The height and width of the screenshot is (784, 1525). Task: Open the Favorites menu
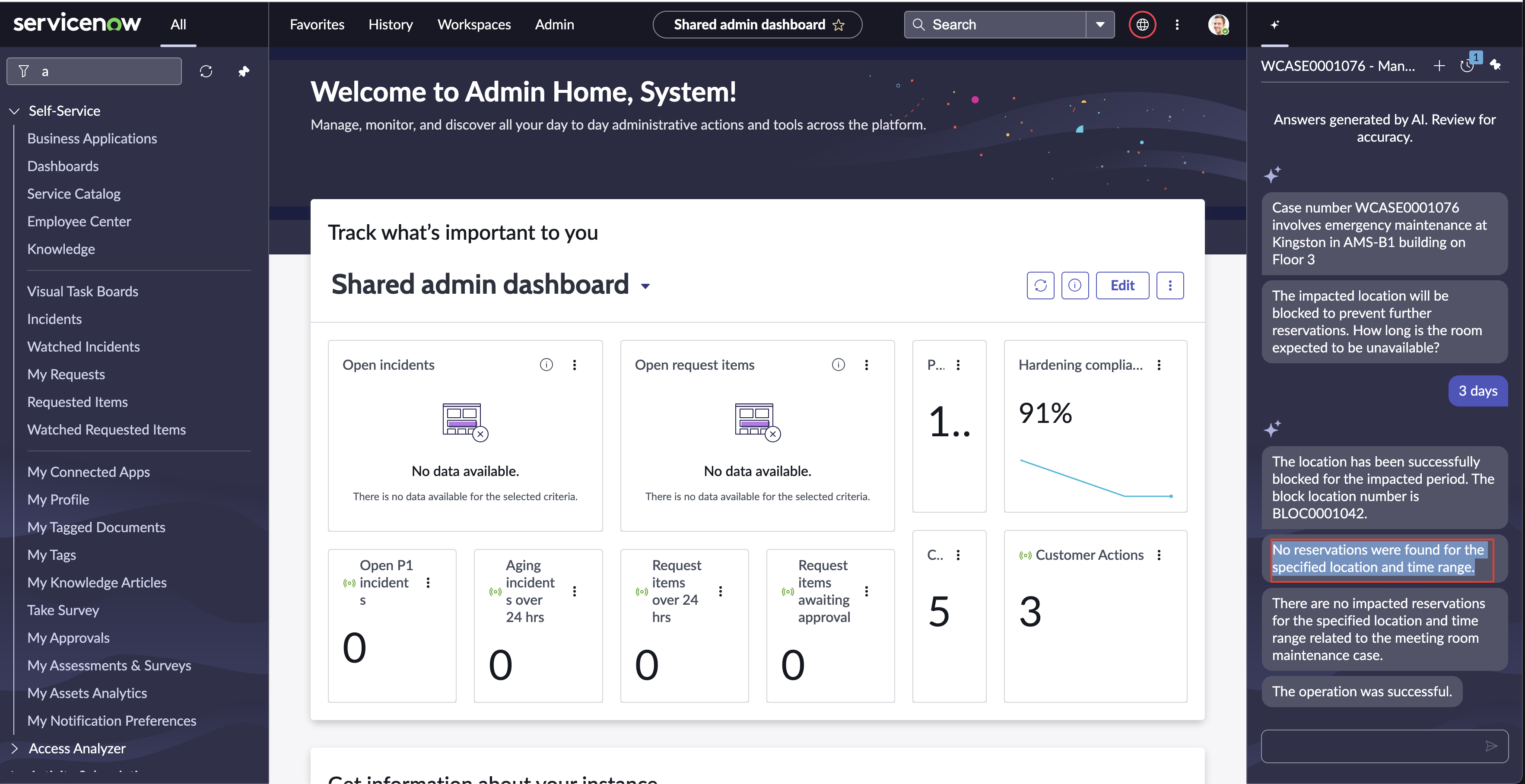coord(318,24)
